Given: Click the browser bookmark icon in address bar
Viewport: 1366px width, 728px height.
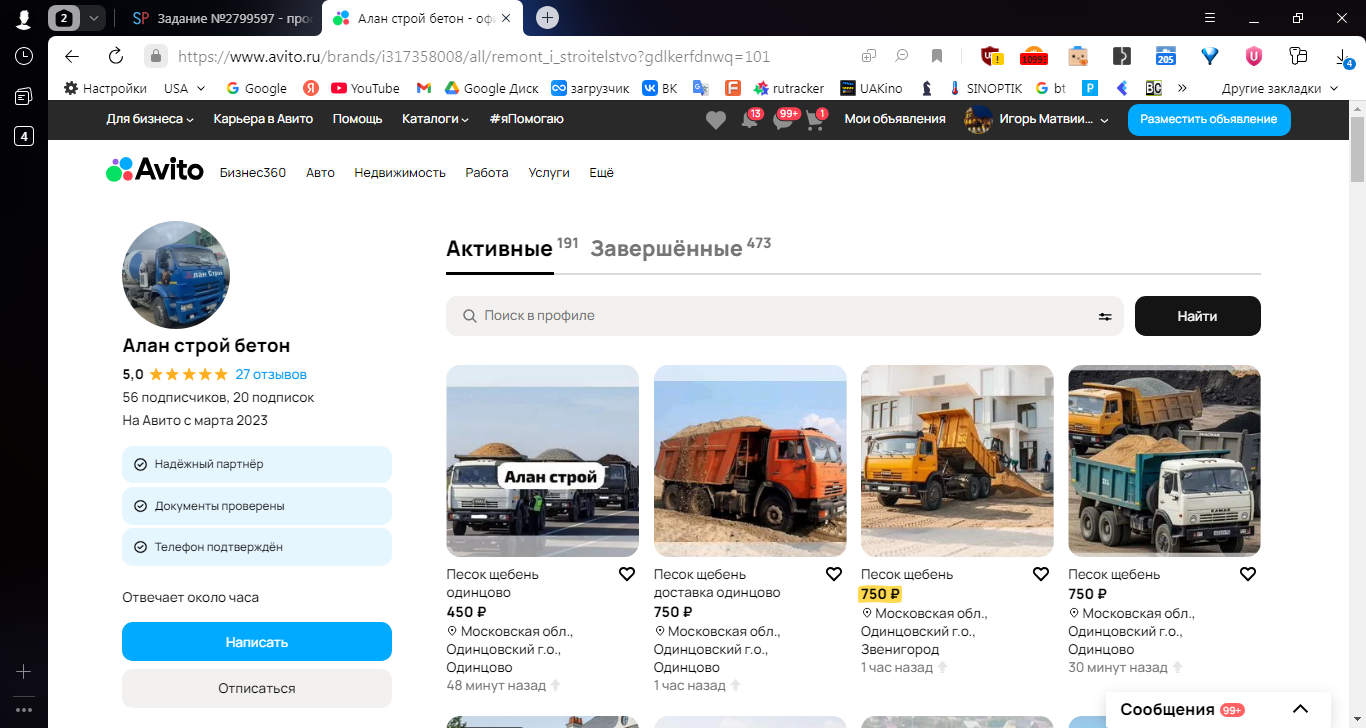Looking at the screenshot, I should pos(937,56).
